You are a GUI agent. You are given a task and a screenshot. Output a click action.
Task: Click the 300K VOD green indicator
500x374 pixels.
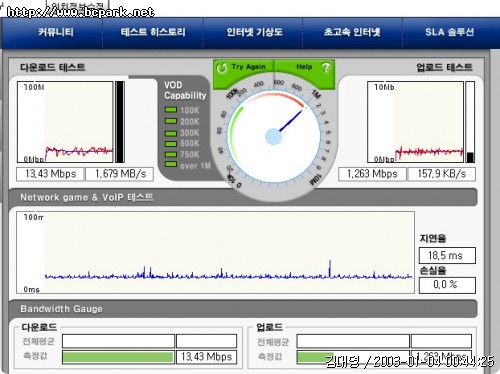pyautogui.click(x=171, y=133)
